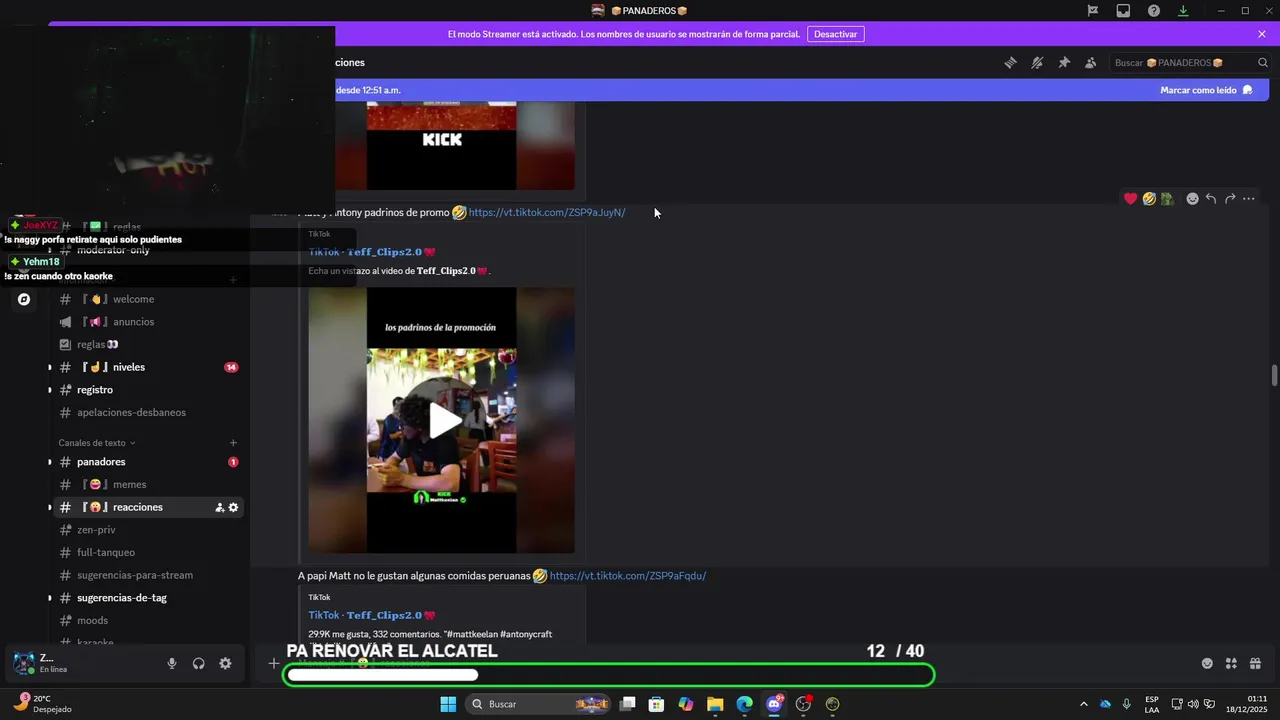1280x720 pixels.
Task: Open the Discover compass icon in server bar
Action: pos(24,299)
